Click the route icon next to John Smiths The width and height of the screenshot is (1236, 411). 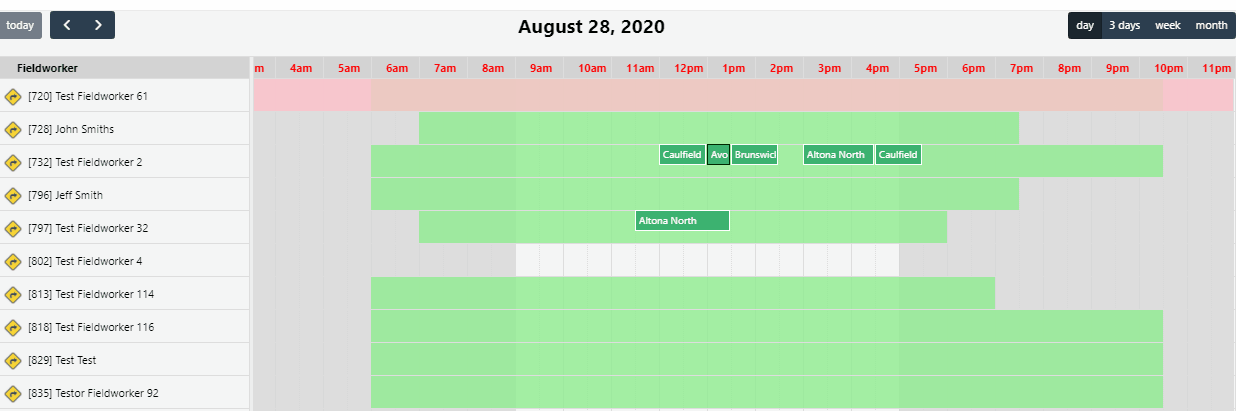pyautogui.click(x=13, y=129)
